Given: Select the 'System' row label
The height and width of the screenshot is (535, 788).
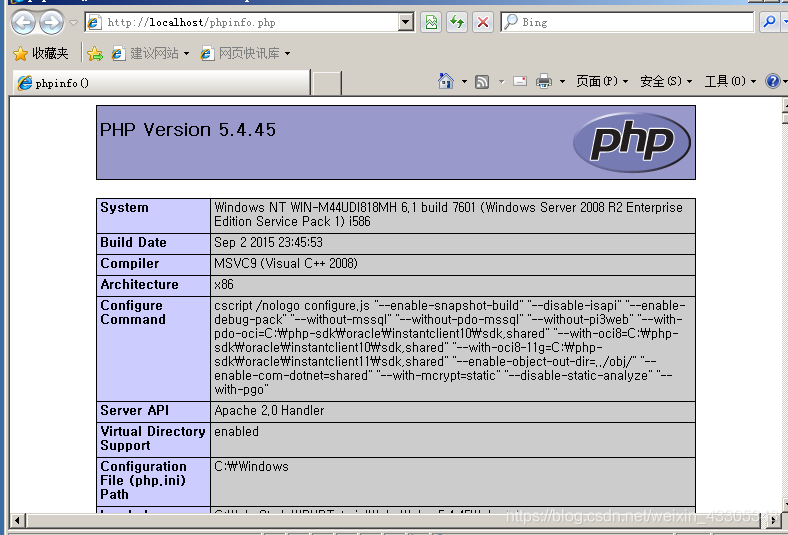Looking at the screenshot, I should [124, 208].
